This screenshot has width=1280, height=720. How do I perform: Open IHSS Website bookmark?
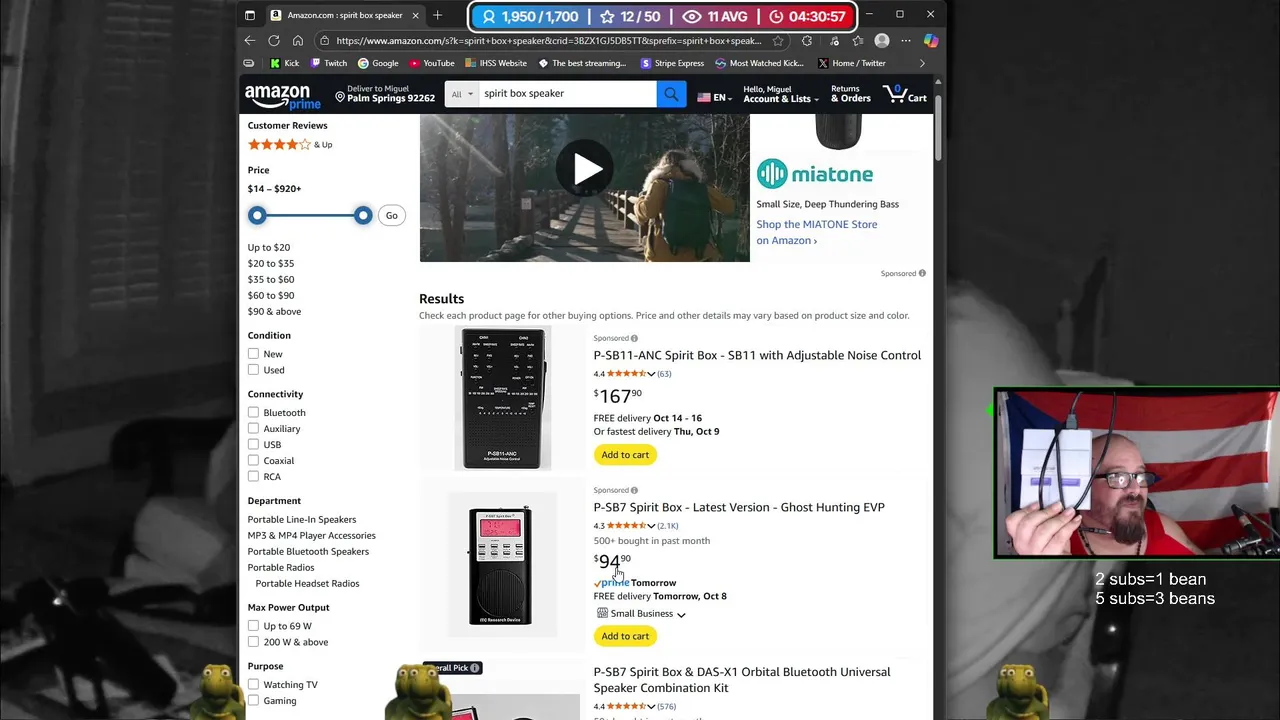496,63
